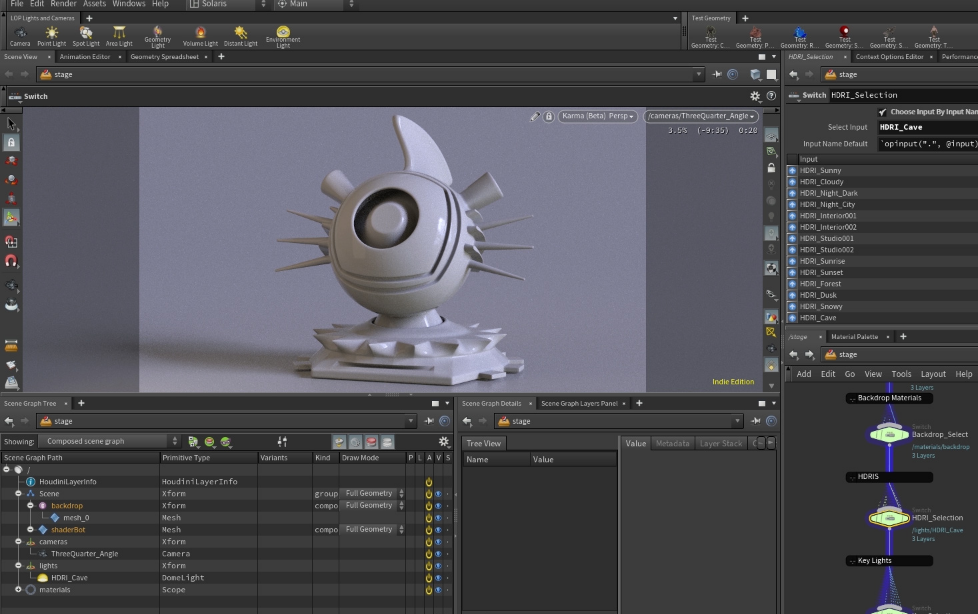Open the Karma Persp viewport dropdown
This screenshot has width=978, height=614.
[598, 116]
